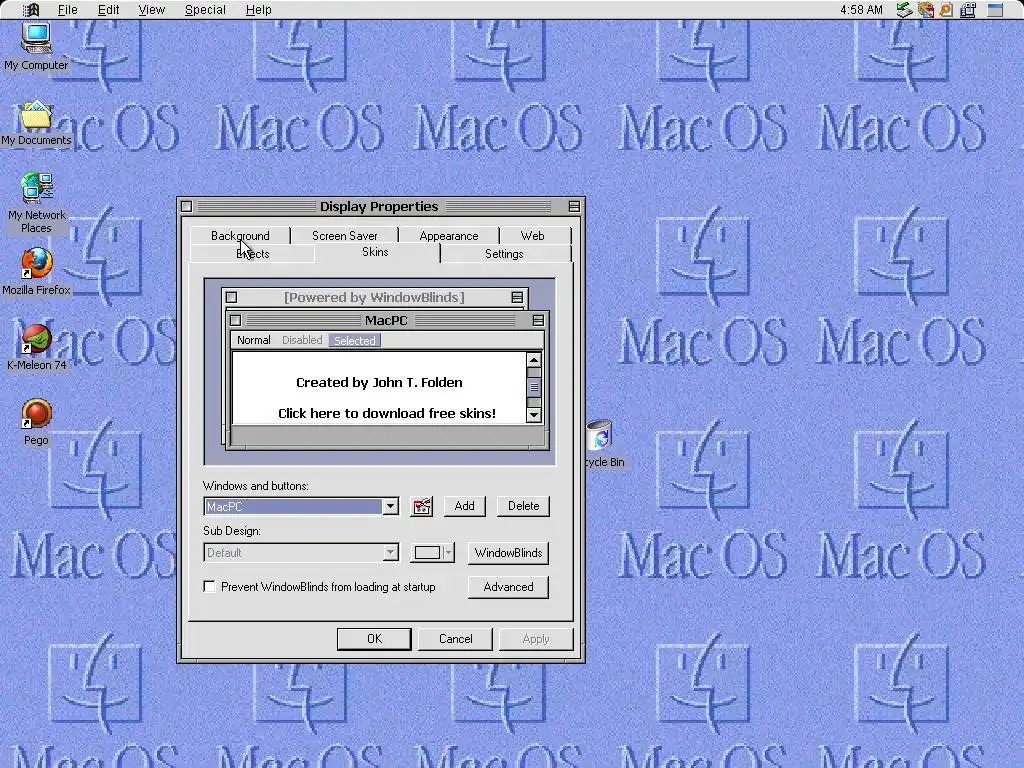Switch to the Settings tab
The image size is (1024, 768).
pyautogui.click(x=504, y=253)
